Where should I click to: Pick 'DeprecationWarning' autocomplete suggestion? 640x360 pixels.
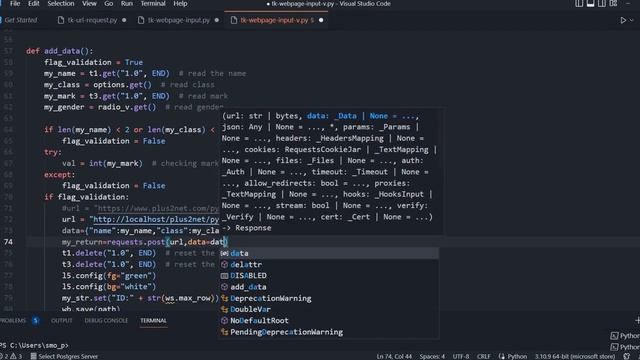(329, 298)
